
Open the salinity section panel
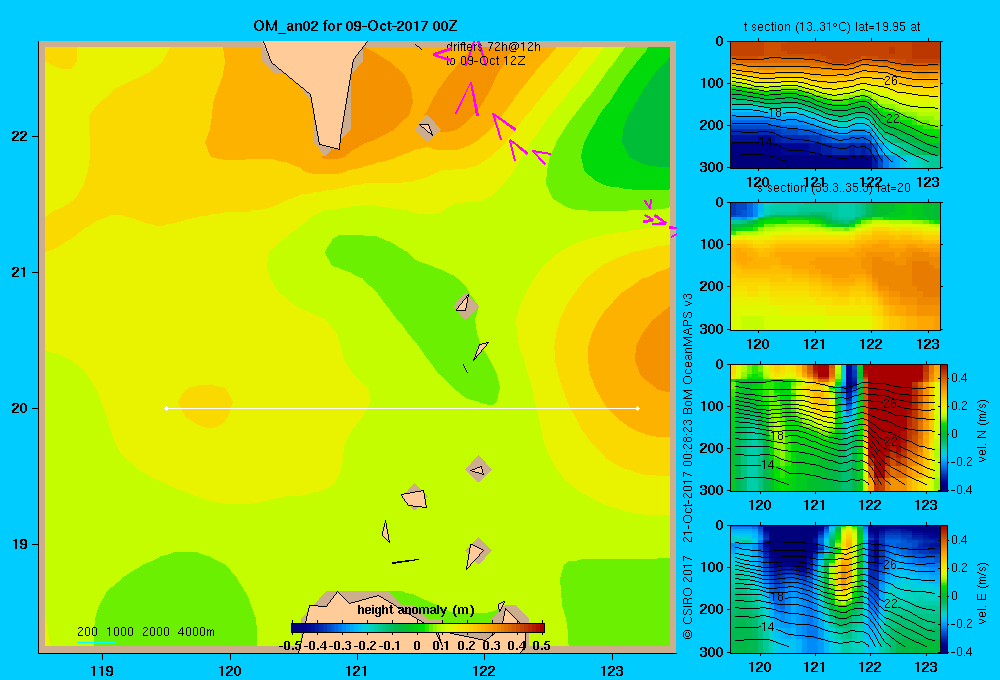tap(835, 266)
